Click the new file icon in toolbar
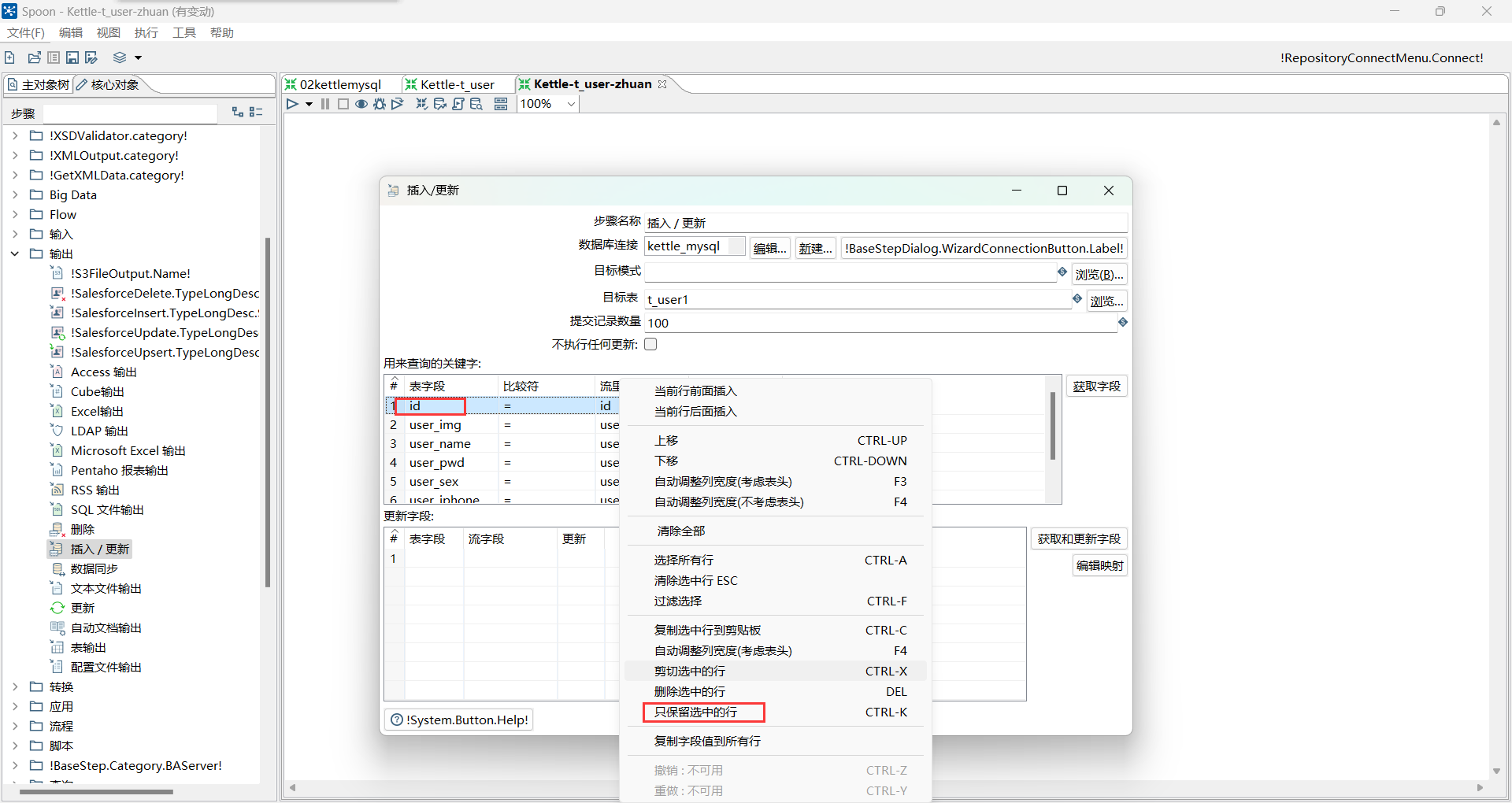 point(9,57)
